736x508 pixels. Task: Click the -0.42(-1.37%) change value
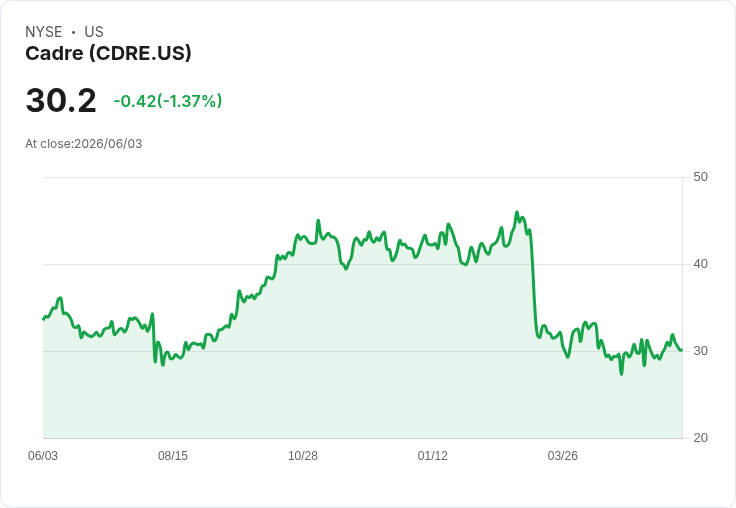pyautogui.click(x=168, y=101)
